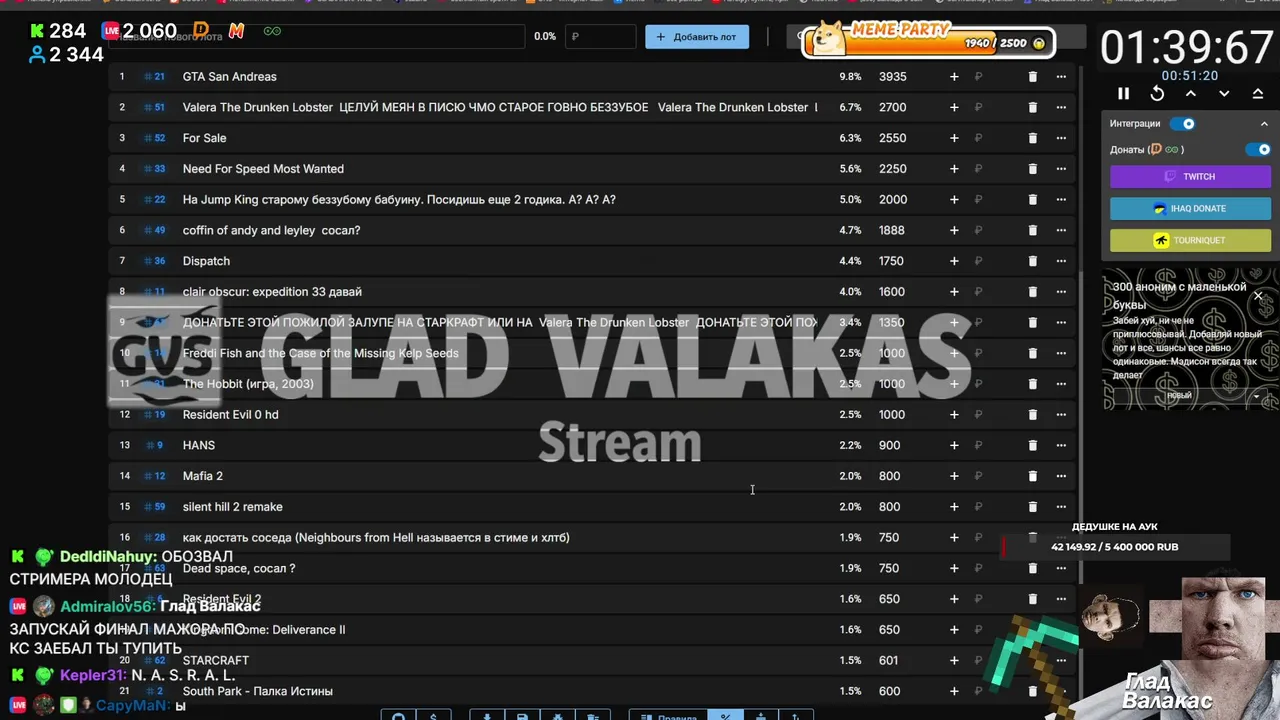Image resolution: width=1280 pixels, height=720 pixels.
Task: Dismiss the 300 аноним donation card
Action: coord(1258,296)
